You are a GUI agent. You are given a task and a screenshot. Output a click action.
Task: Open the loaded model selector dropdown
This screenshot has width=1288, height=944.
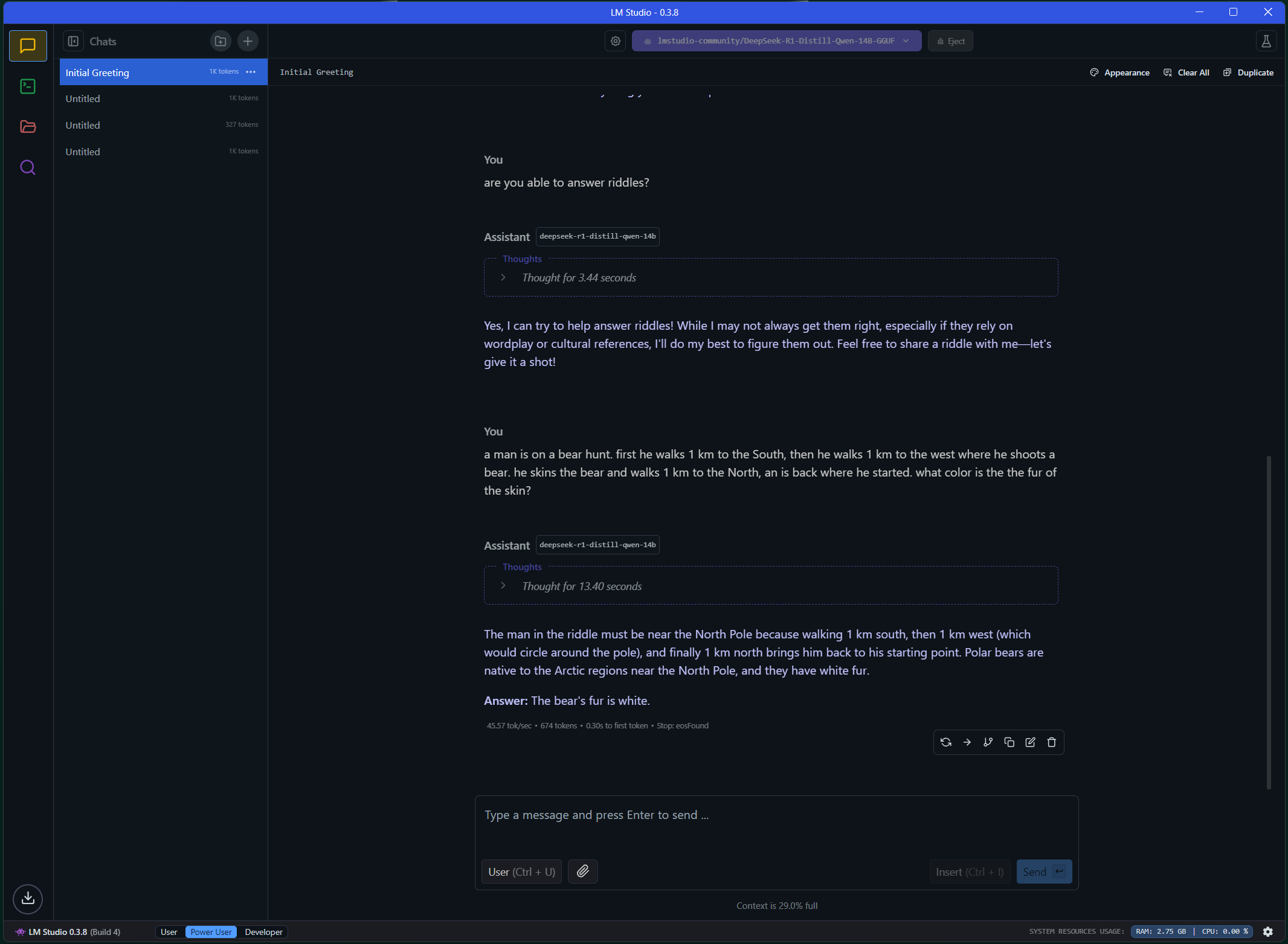tap(776, 41)
